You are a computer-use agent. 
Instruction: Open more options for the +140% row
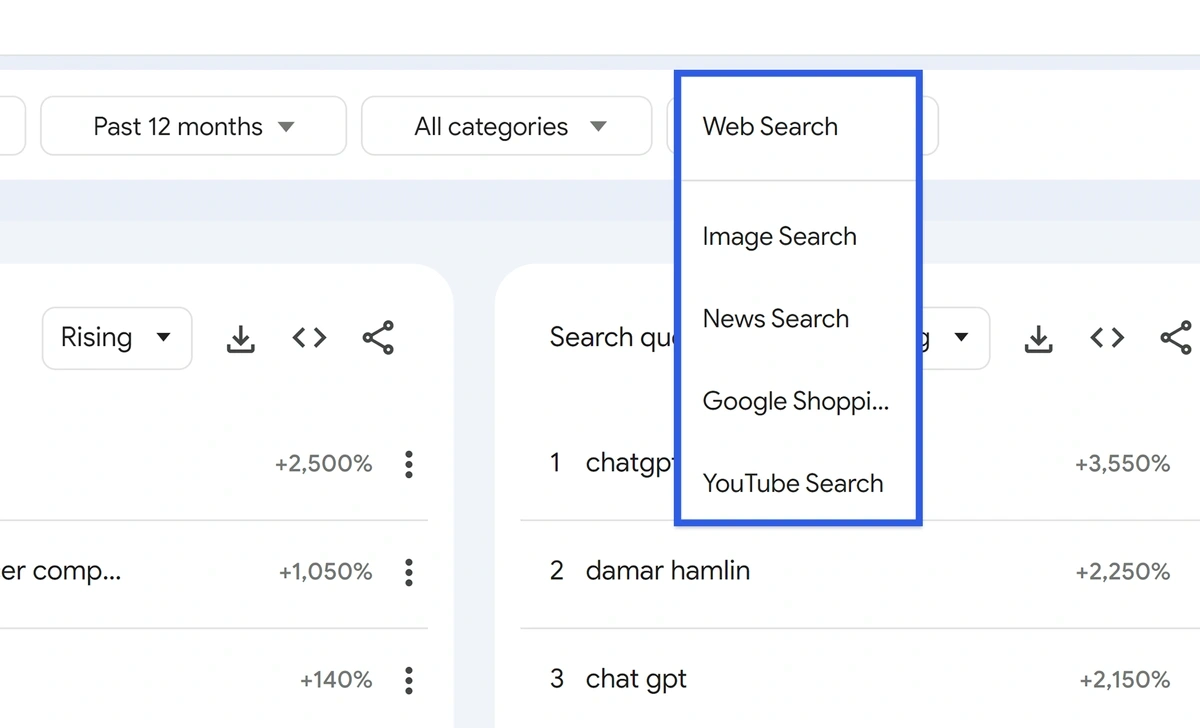coord(408,681)
